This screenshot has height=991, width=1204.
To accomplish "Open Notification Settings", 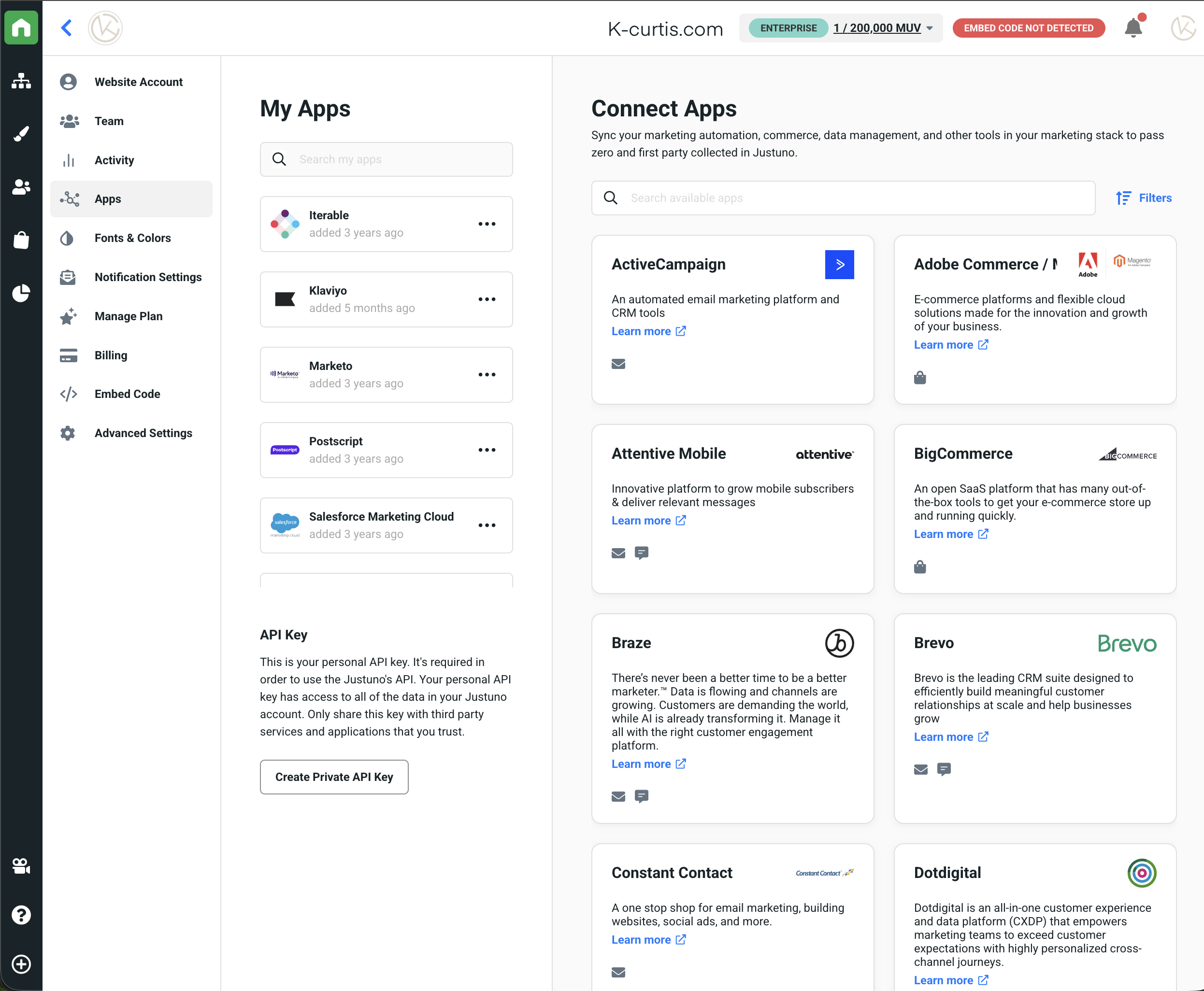I will click(131, 277).
